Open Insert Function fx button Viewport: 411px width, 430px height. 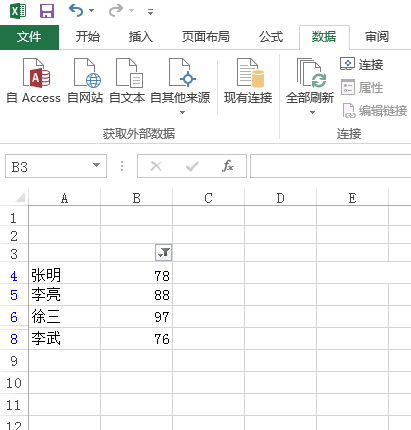[x=228, y=166]
